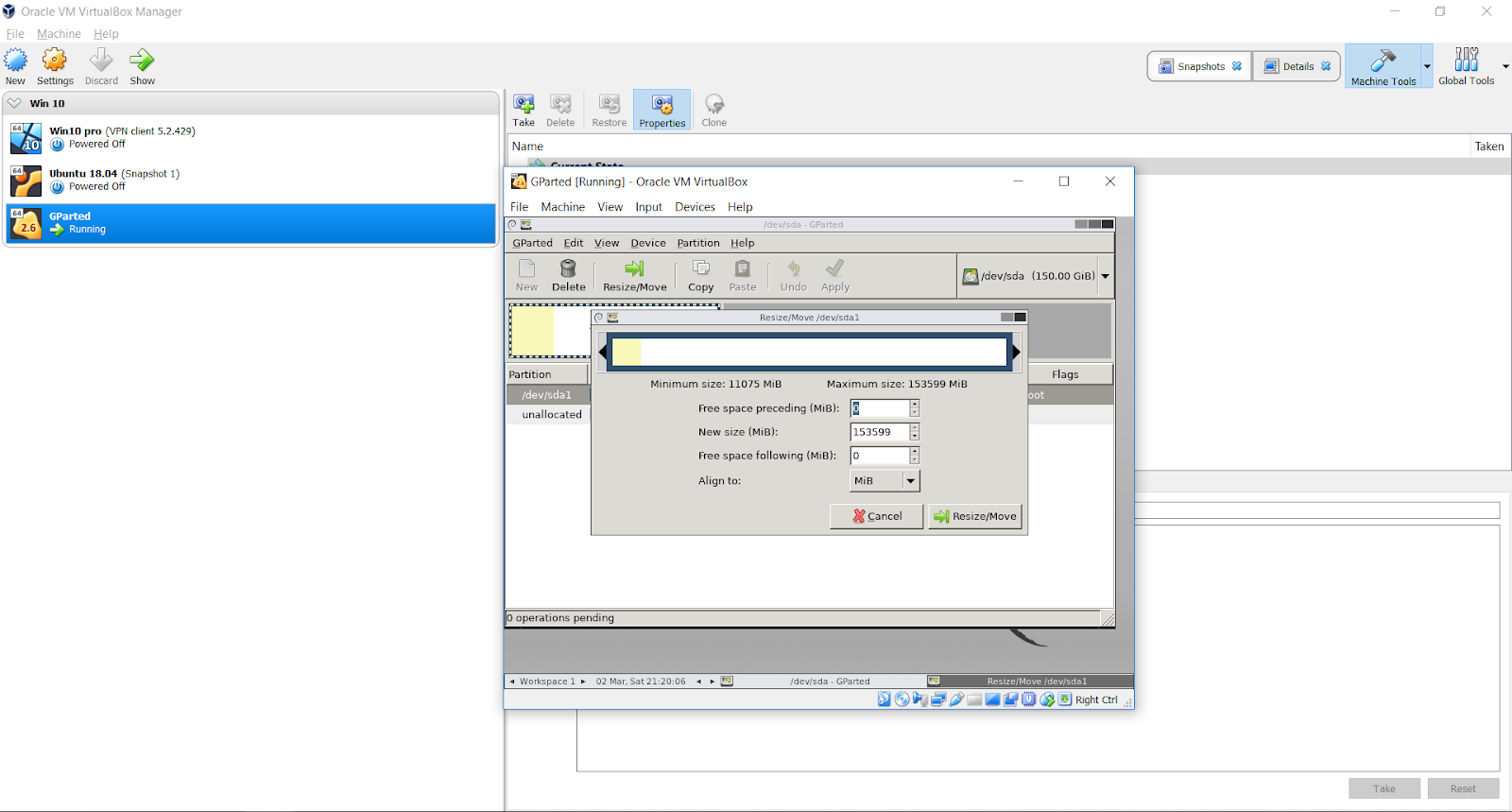Increase Free space preceding spinner
1512x812 pixels.
pos(914,404)
